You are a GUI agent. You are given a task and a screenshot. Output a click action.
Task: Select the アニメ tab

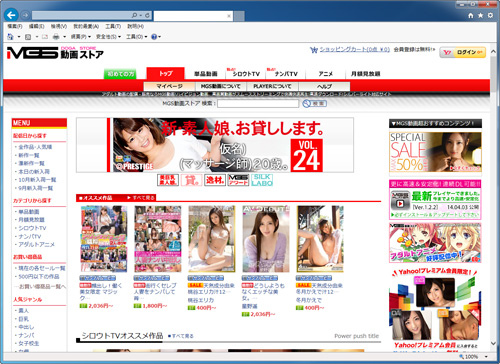click(x=325, y=74)
